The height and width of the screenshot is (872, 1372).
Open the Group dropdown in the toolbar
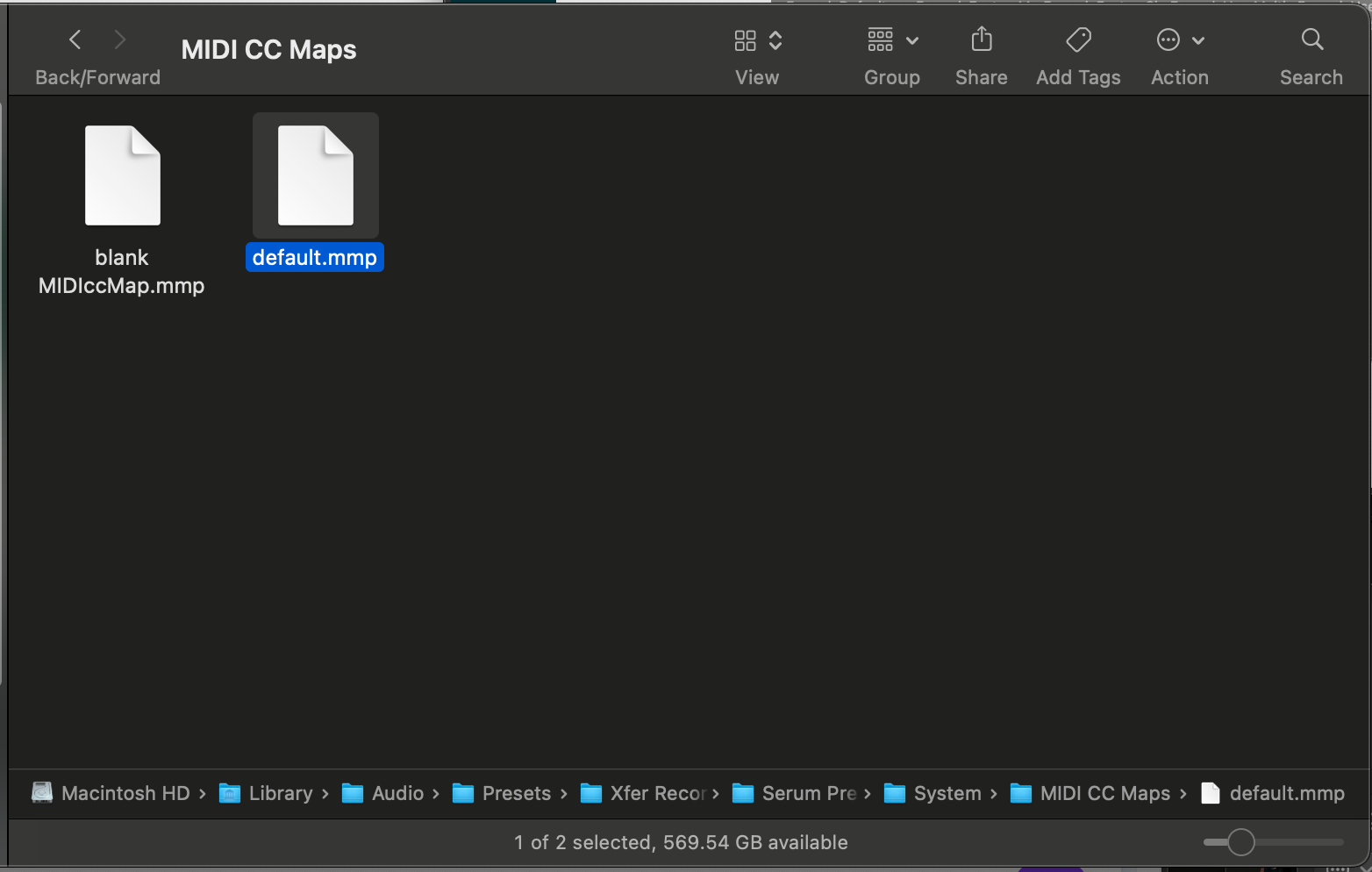coord(892,40)
